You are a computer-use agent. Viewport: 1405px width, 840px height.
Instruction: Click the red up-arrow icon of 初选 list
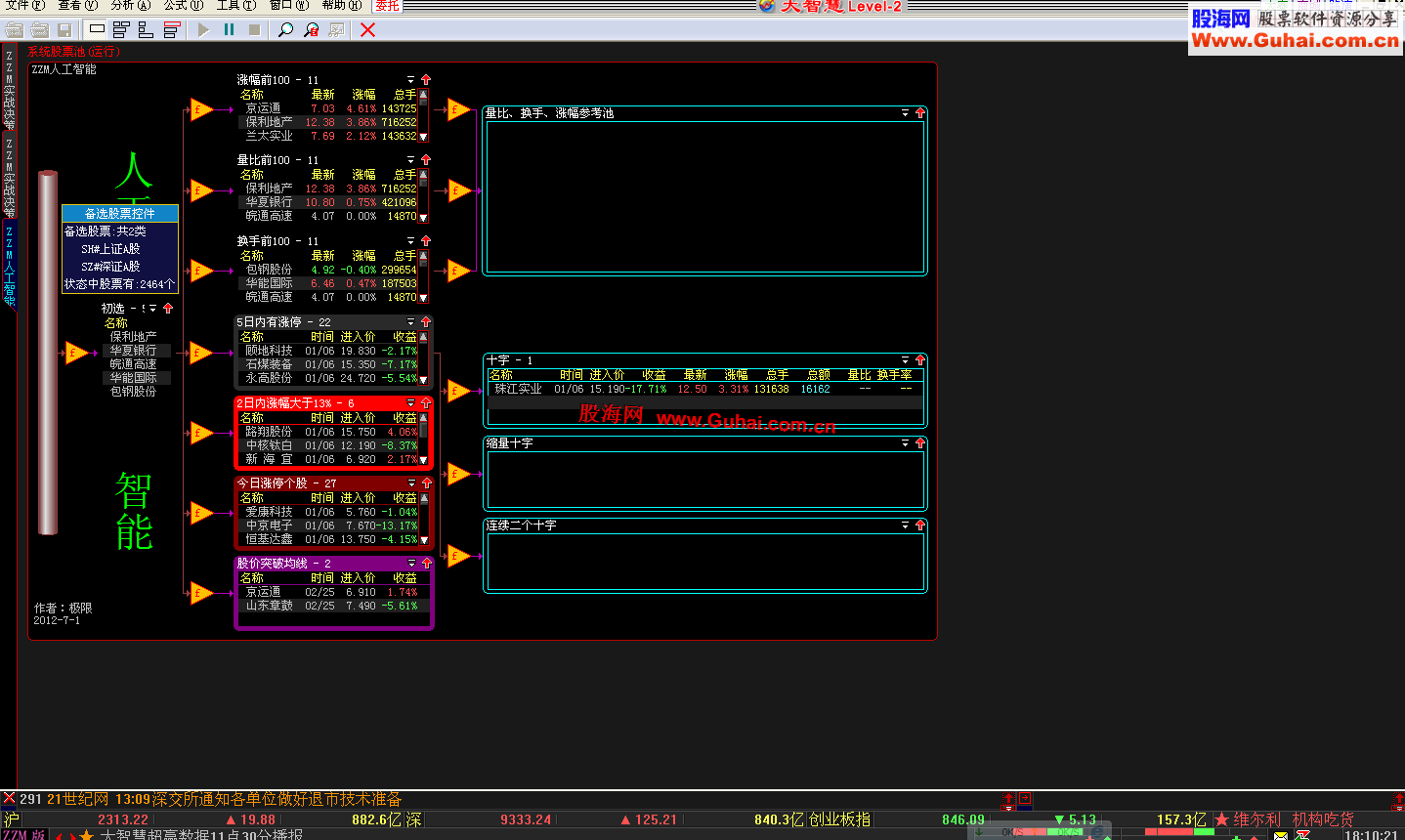click(x=168, y=309)
